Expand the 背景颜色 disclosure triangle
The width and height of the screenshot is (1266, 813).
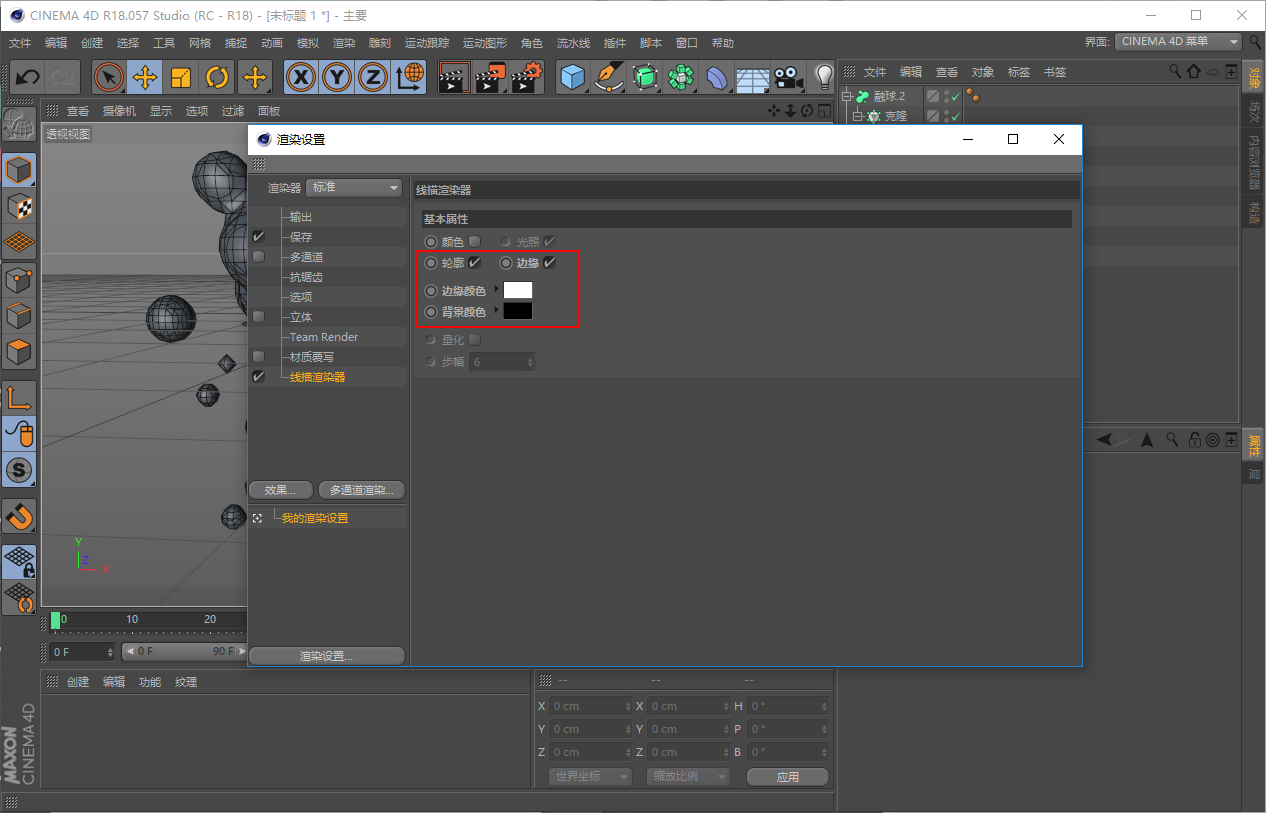pos(496,311)
